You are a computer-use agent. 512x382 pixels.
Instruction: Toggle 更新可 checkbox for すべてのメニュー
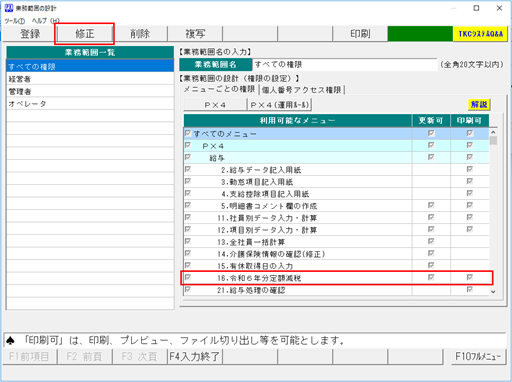coord(431,133)
